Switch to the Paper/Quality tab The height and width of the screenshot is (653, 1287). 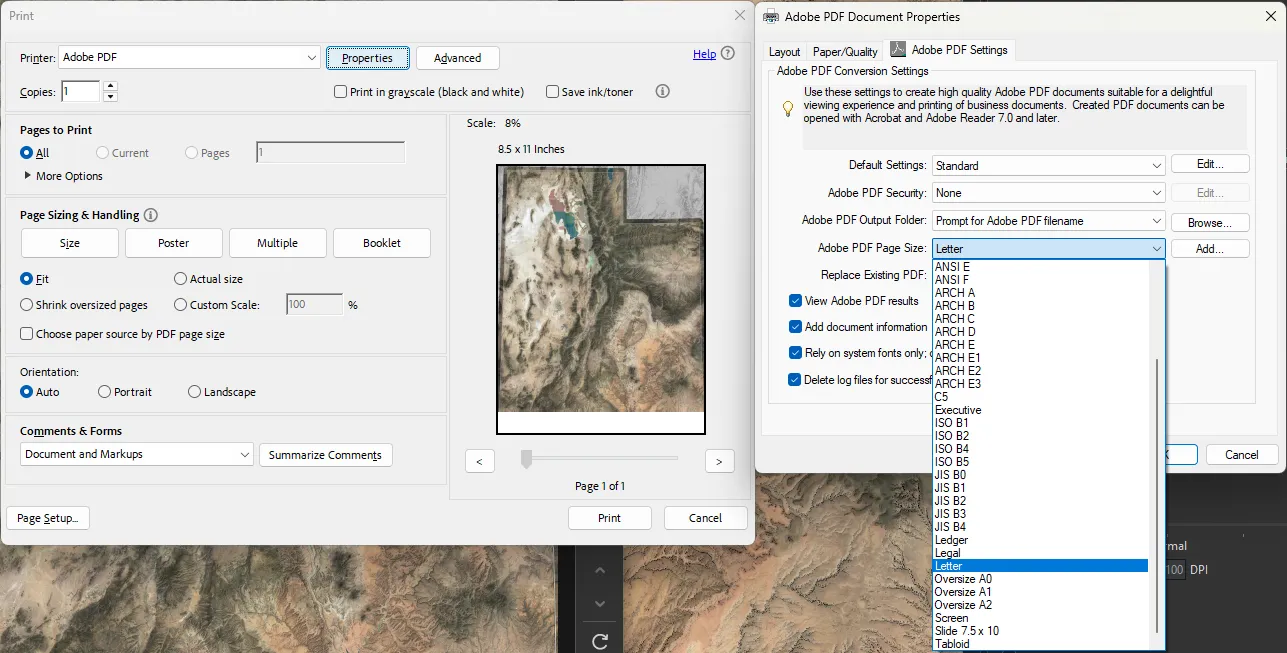point(845,52)
